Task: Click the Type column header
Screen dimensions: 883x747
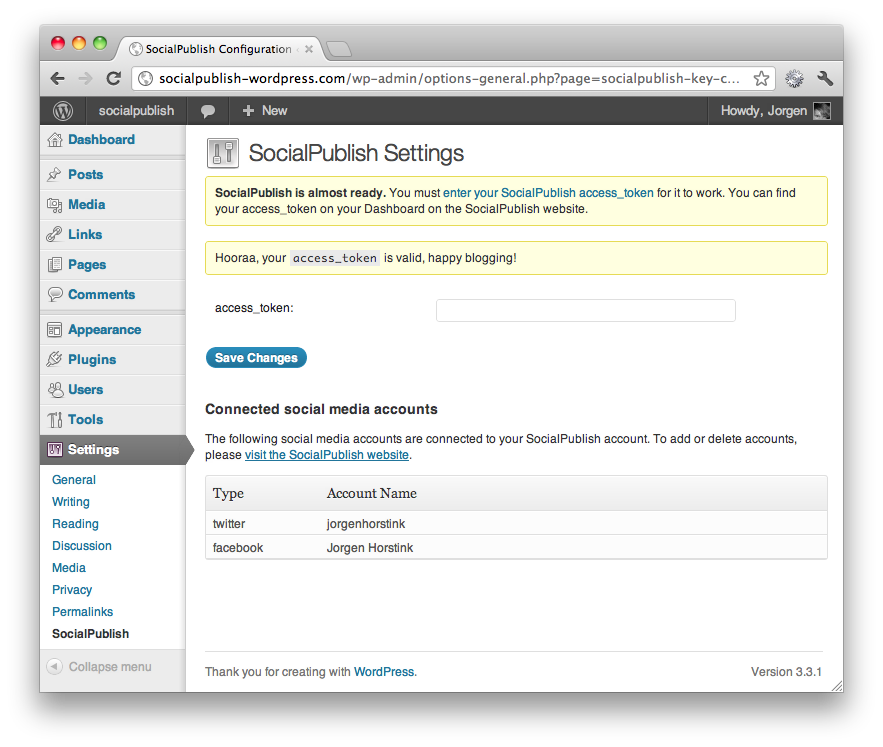Action: pos(228,493)
